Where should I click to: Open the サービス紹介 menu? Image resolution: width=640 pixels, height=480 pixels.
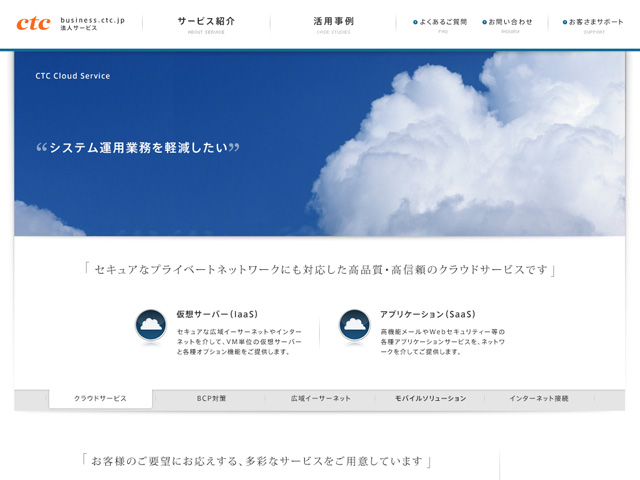[x=206, y=24]
